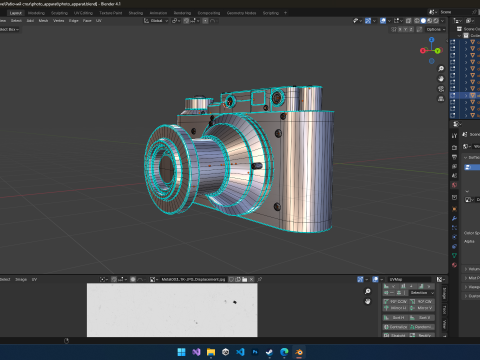480x360 pixels.
Task: Switch to the Shading workspace tab
Action: [x=136, y=13]
